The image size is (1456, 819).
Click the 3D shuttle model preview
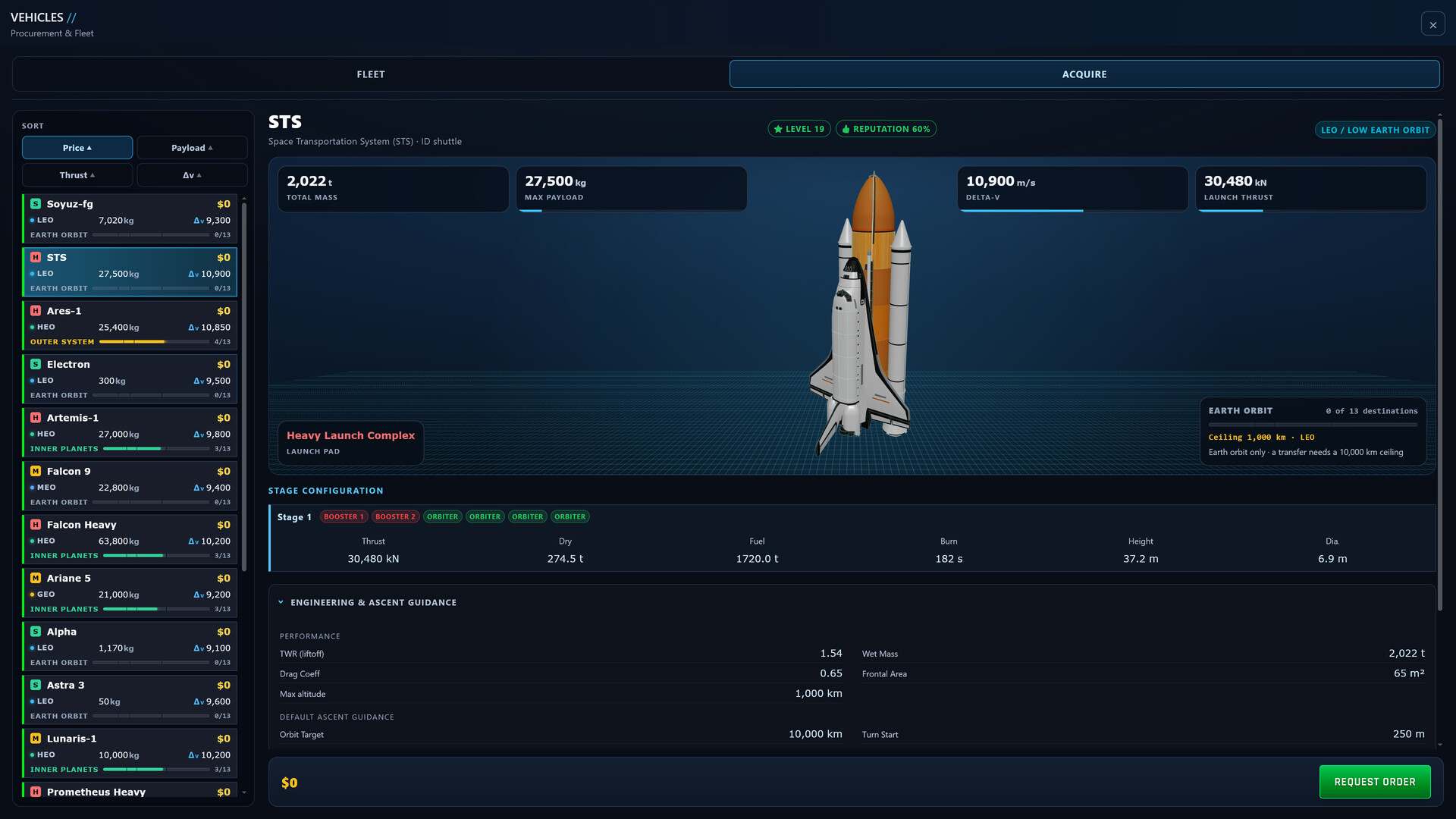click(x=861, y=315)
